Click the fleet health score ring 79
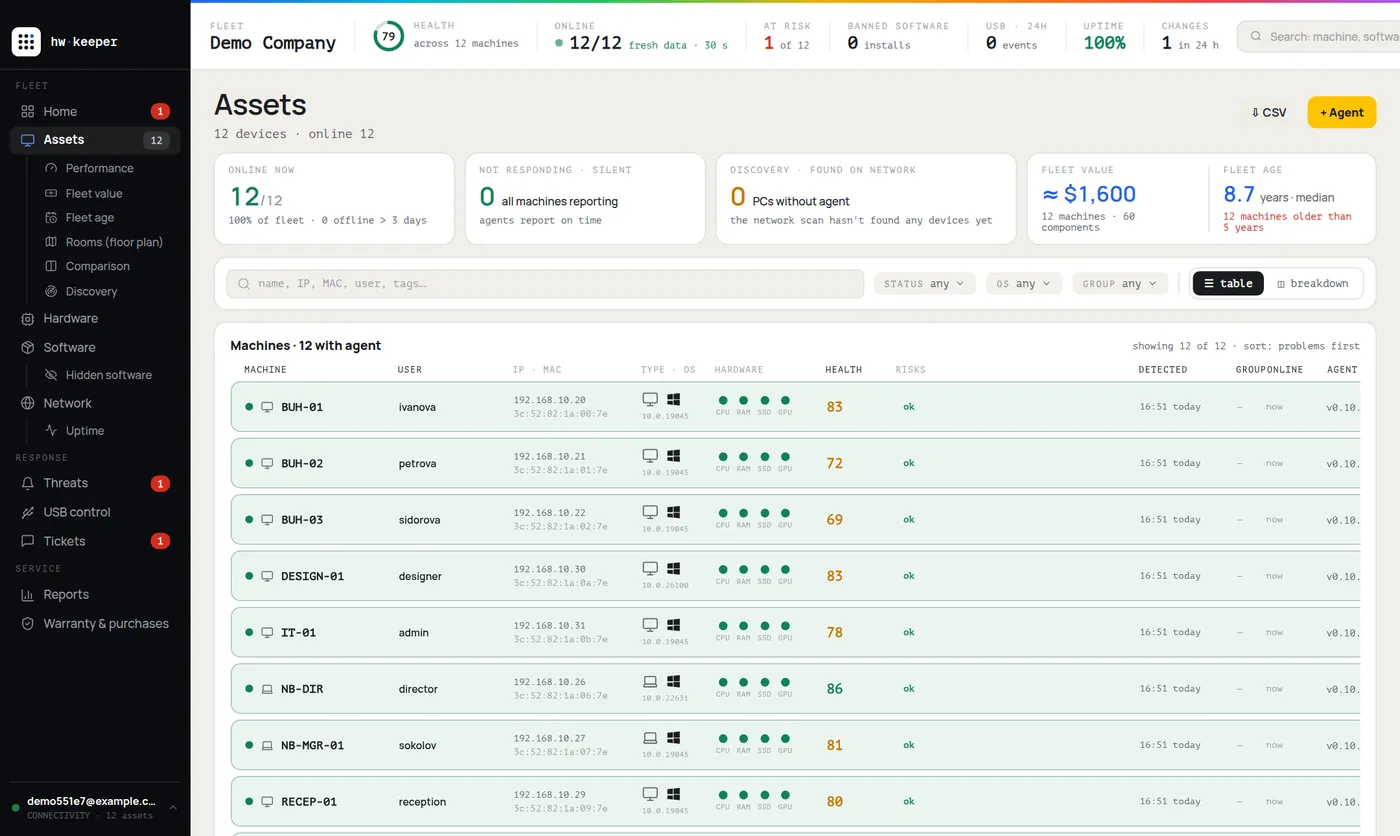Viewport: 1400px width, 836px height. (x=388, y=36)
